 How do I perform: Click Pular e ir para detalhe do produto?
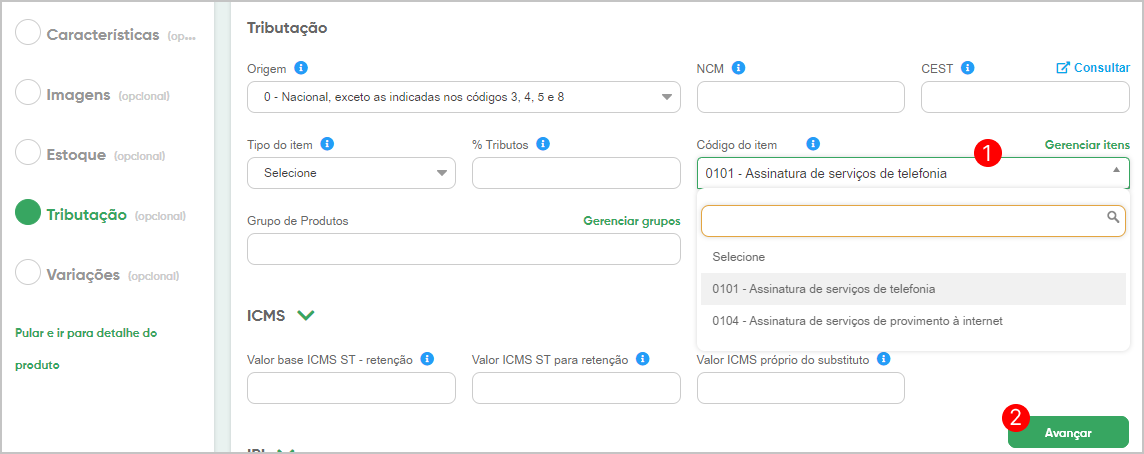(86, 349)
